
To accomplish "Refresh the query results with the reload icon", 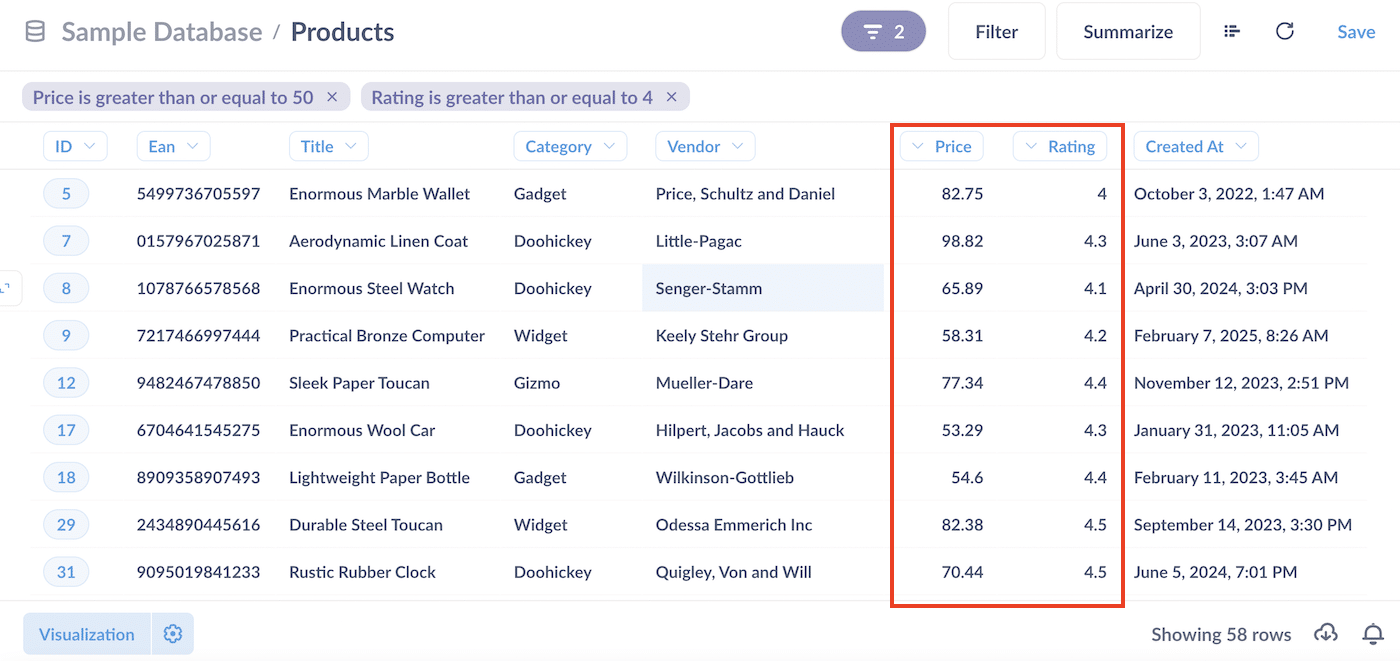I will [1285, 31].
